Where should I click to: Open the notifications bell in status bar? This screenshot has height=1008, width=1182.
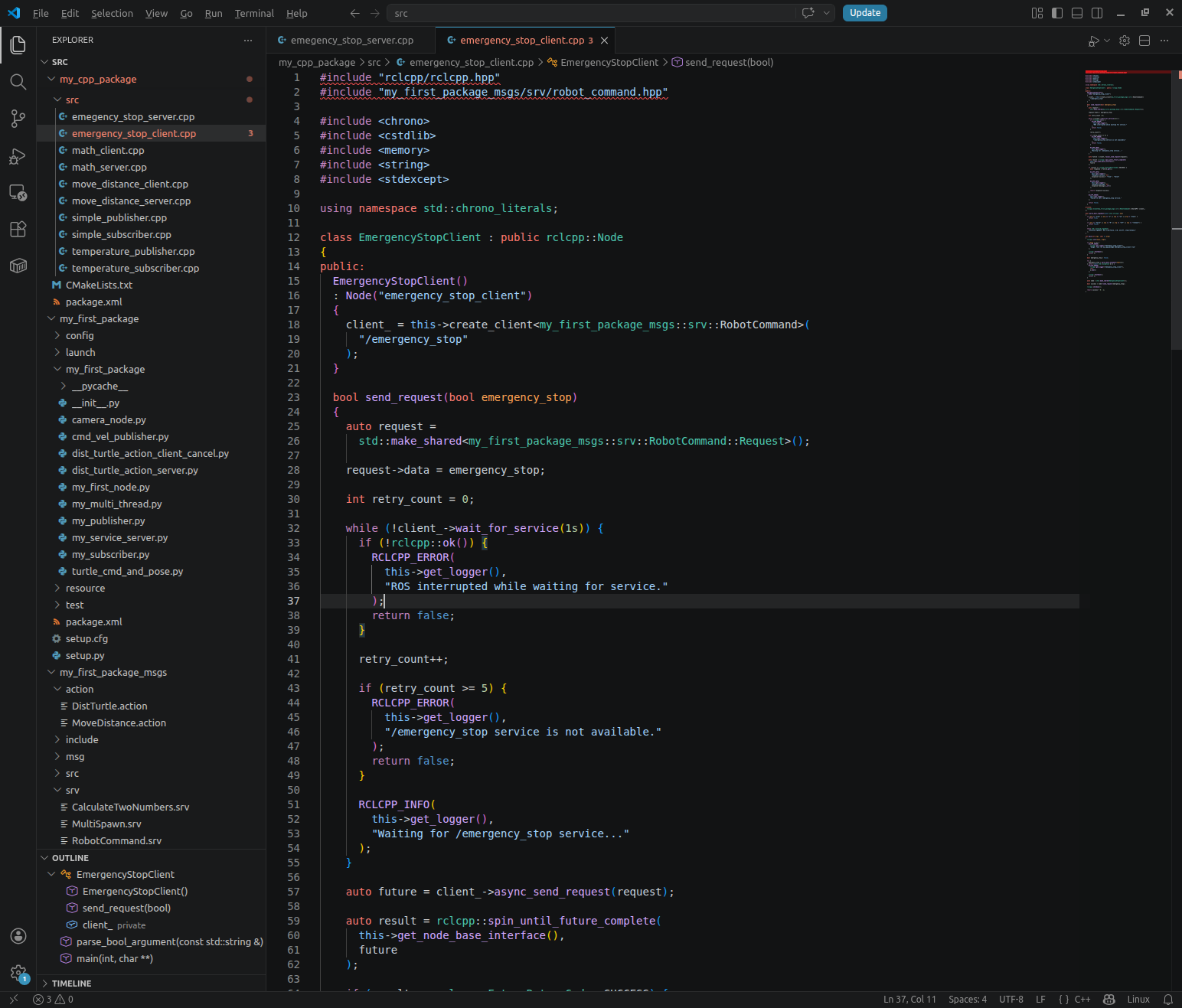click(1168, 1000)
